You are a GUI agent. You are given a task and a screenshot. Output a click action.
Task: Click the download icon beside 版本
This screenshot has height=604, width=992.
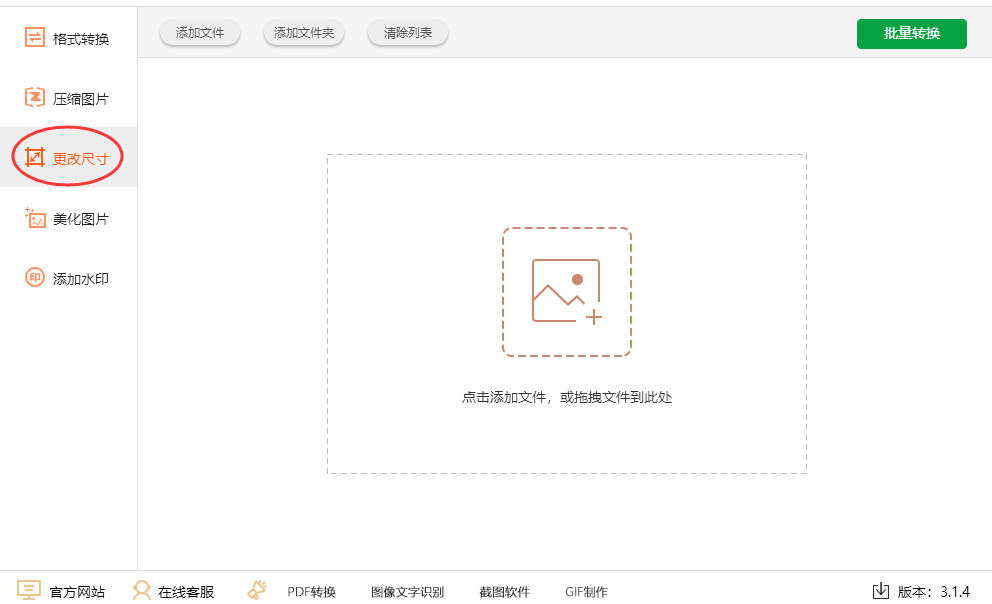[x=881, y=591]
